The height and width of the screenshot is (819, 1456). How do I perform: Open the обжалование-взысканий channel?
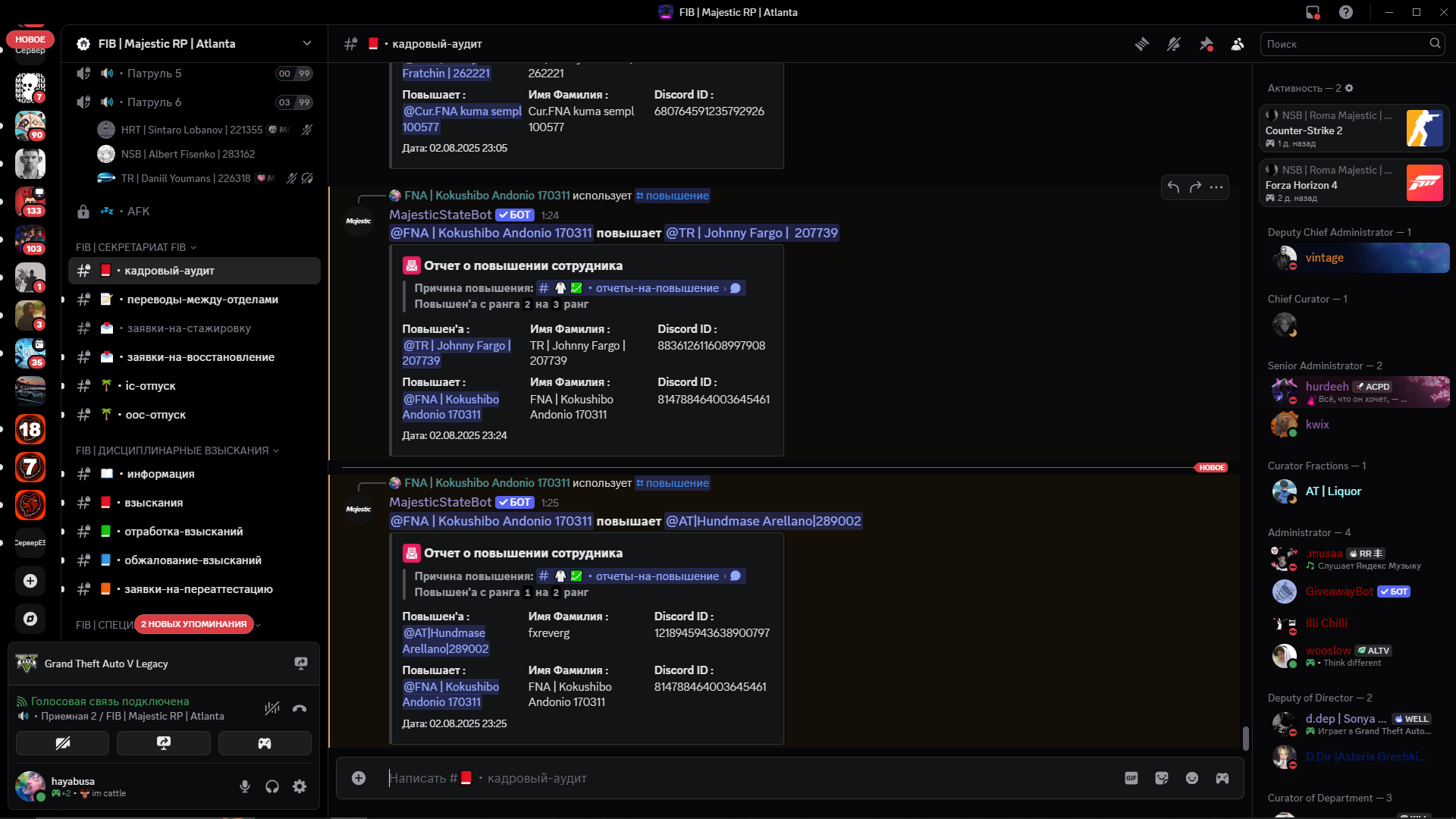(195, 560)
